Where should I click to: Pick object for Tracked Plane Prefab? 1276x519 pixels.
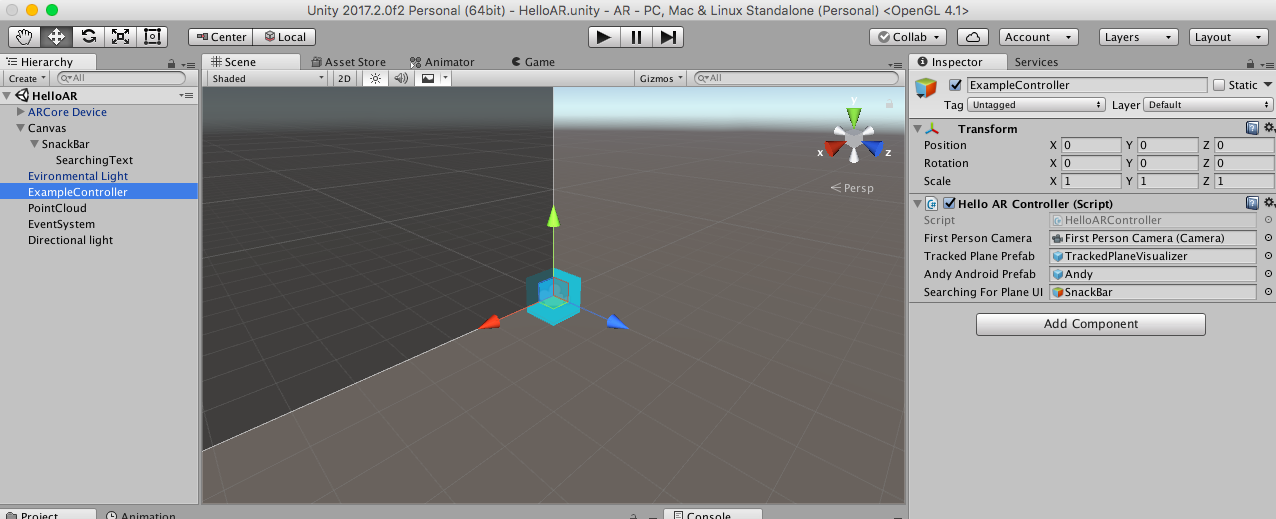click(1268, 256)
